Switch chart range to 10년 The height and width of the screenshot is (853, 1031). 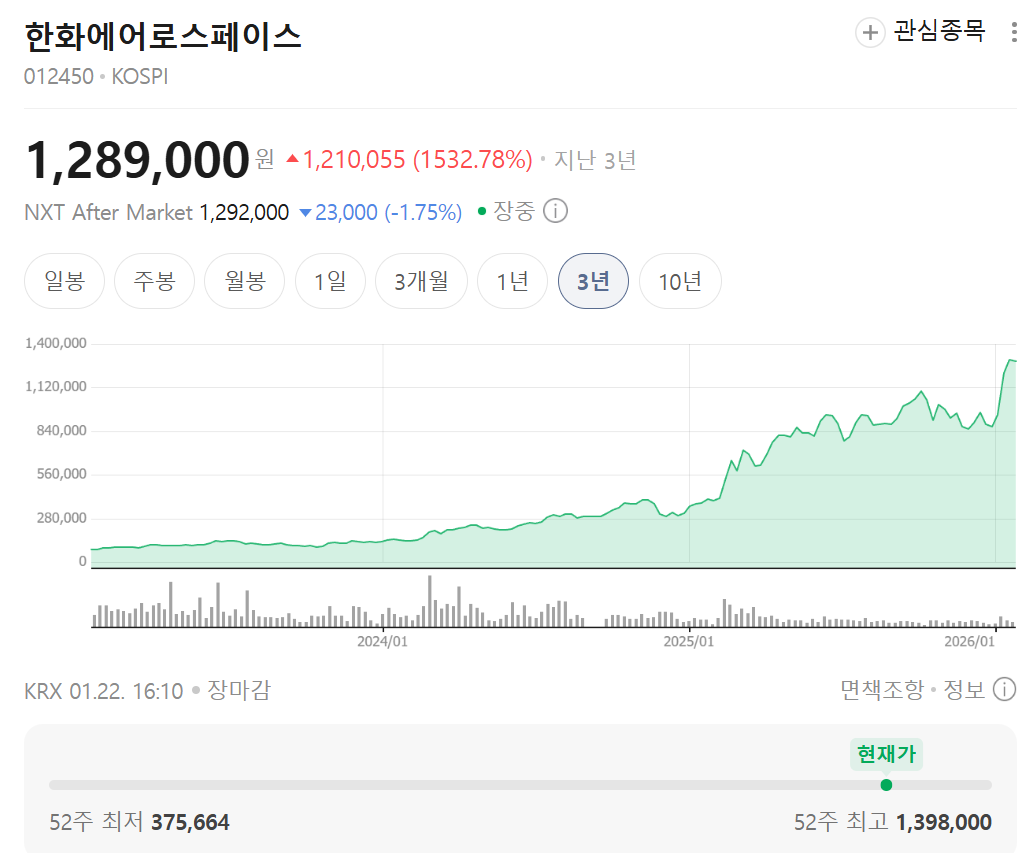click(x=680, y=281)
